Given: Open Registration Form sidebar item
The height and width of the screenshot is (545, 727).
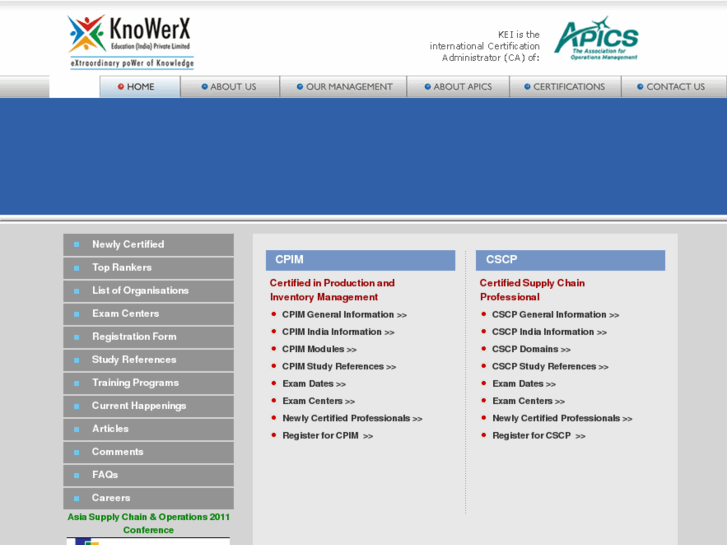Looking at the screenshot, I should point(148,337).
